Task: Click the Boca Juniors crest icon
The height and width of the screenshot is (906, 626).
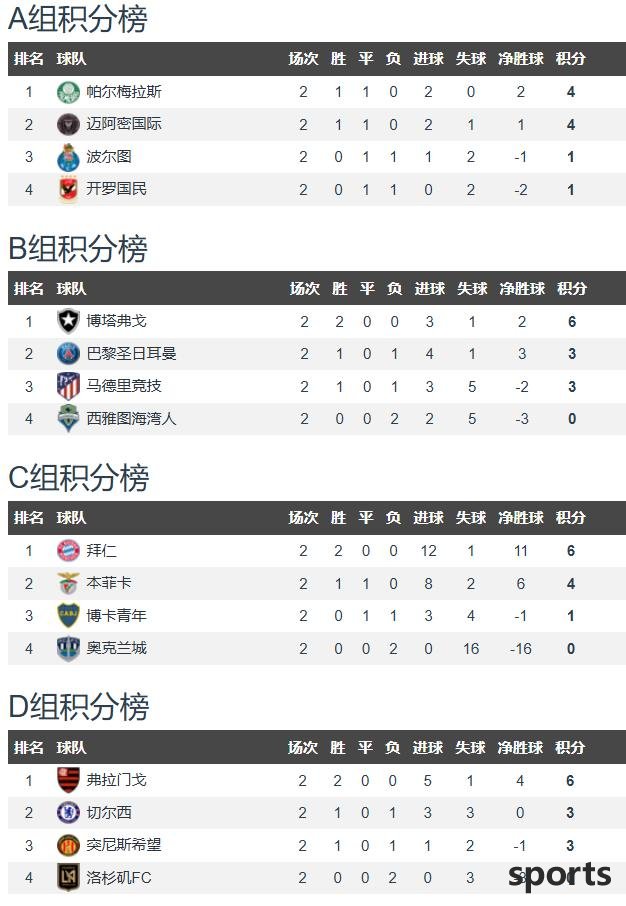Action: click(x=68, y=615)
